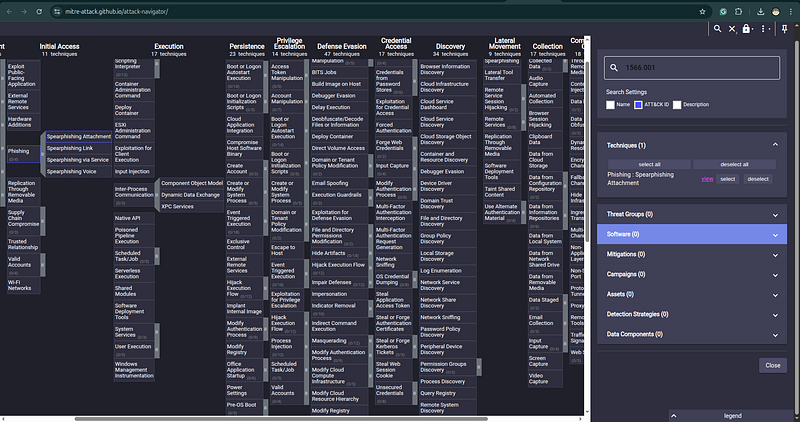This screenshot has width=800, height=422.
Task: Open the Chrome three-dot menu
Action: pos(791,11)
